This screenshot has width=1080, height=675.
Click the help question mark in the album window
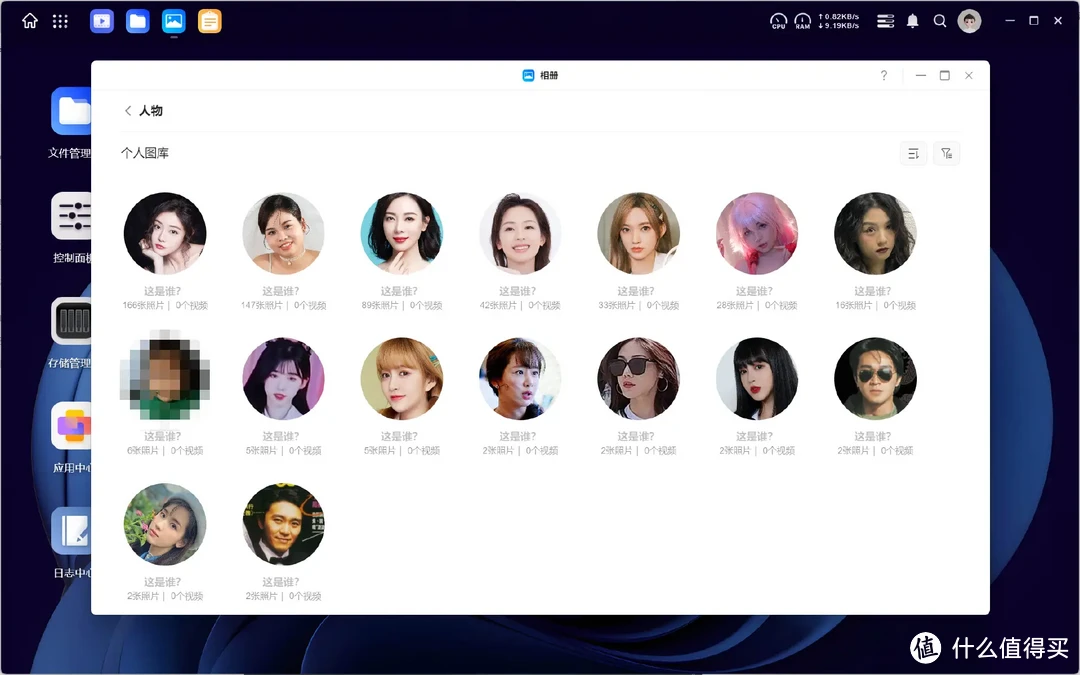click(883, 75)
